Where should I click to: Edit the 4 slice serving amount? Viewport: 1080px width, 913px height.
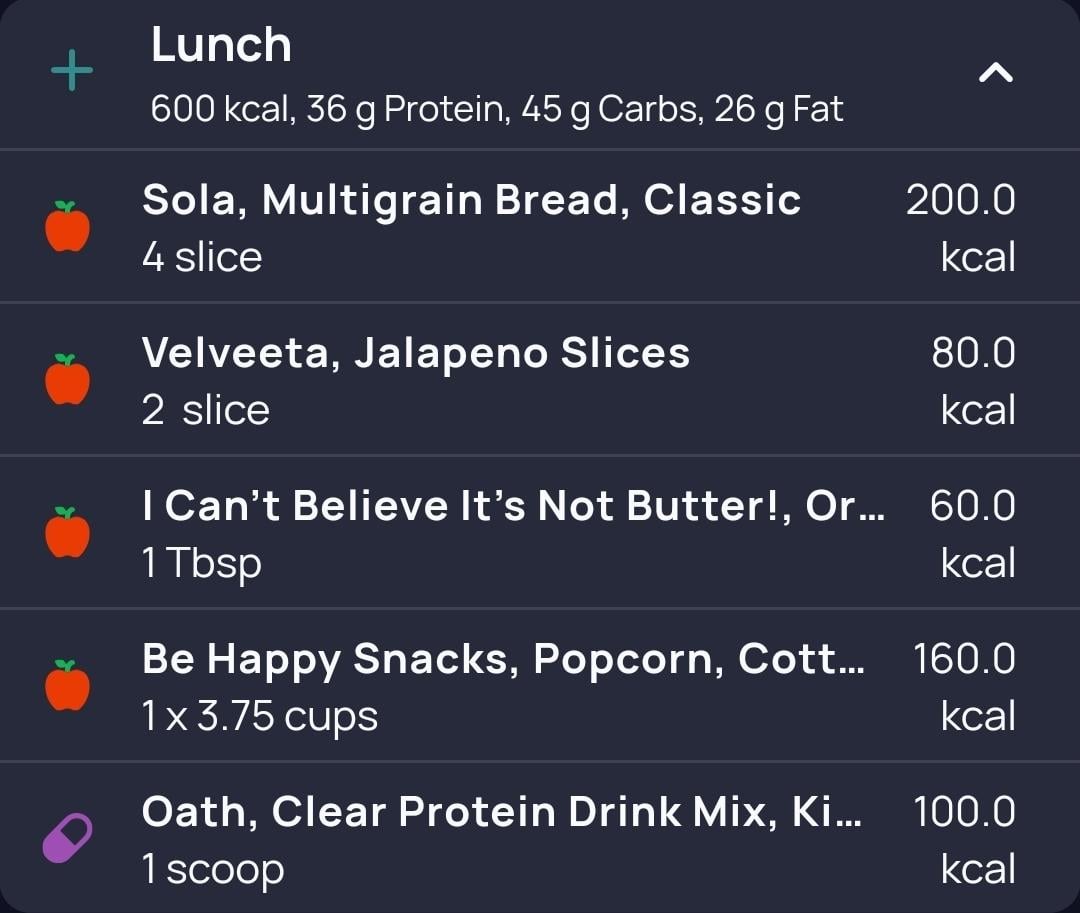[x=202, y=257]
